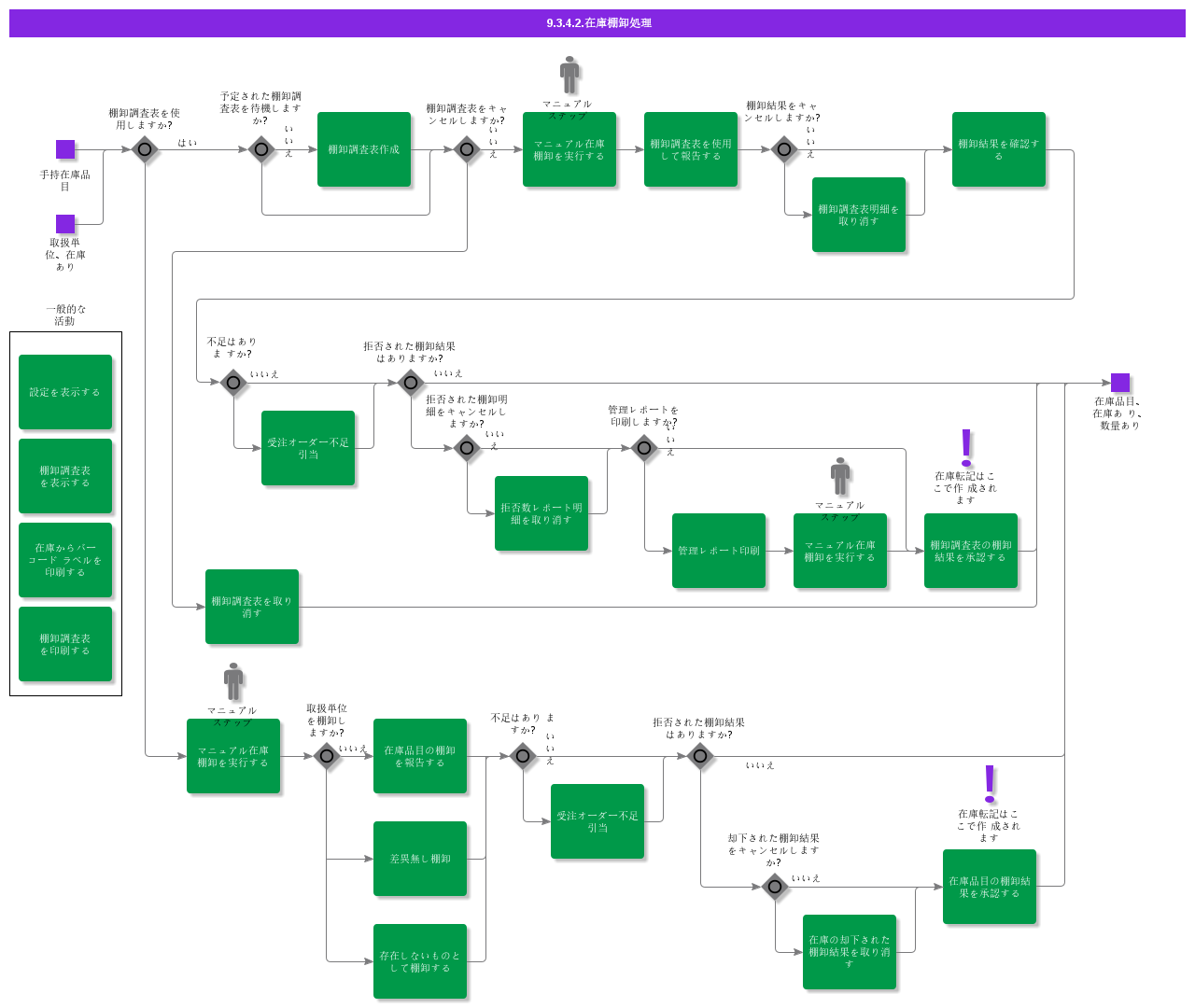The image size is (1195, 1008).
Task: Click the 管理レポート印刷 step
Action: point(719,551)
